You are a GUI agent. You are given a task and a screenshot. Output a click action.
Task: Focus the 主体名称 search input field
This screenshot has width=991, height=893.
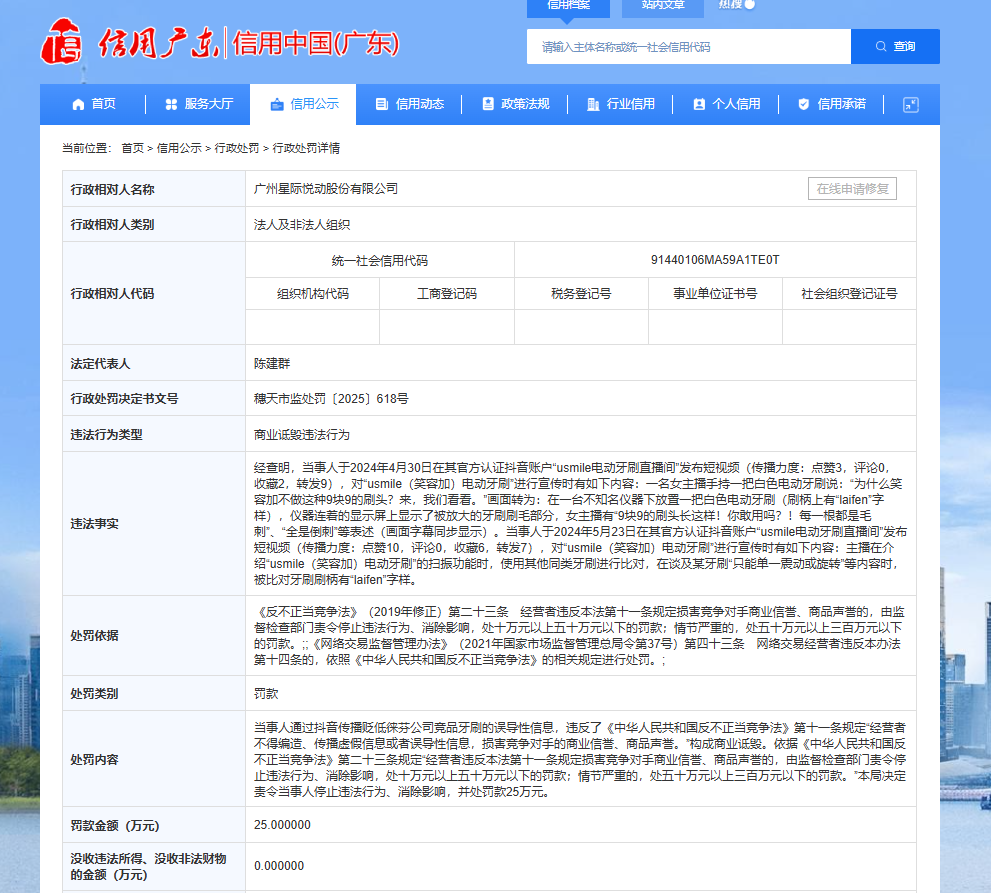point(689,47)
